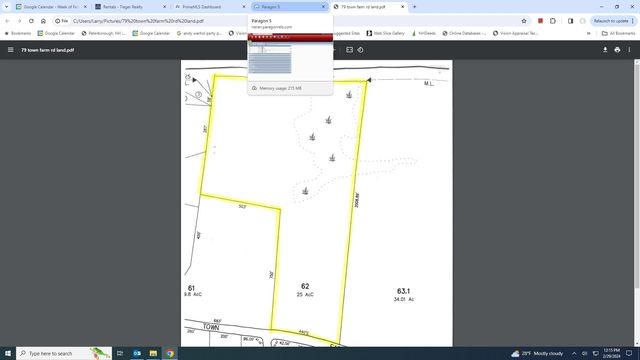Open the PDF sidebar menu icon

point(11,50)
